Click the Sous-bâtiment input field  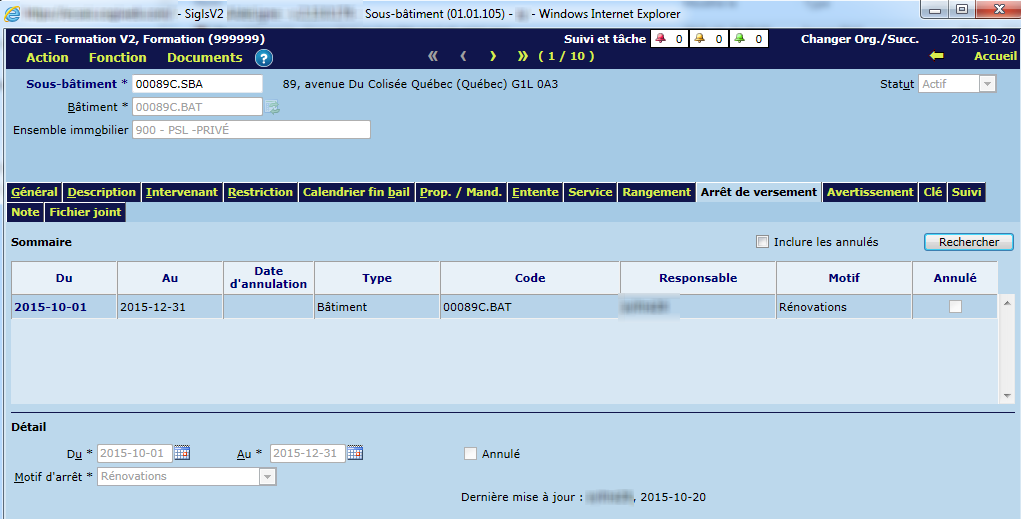click(197, 84)
